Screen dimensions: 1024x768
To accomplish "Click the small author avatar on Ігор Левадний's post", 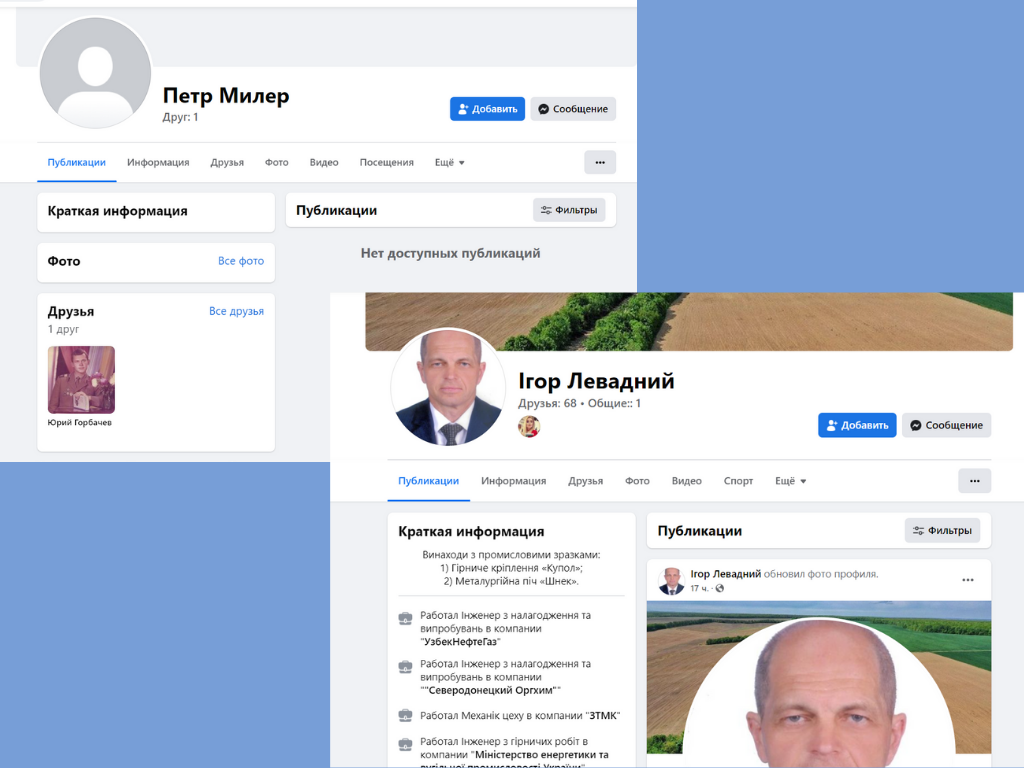I will tap(671, 581).
